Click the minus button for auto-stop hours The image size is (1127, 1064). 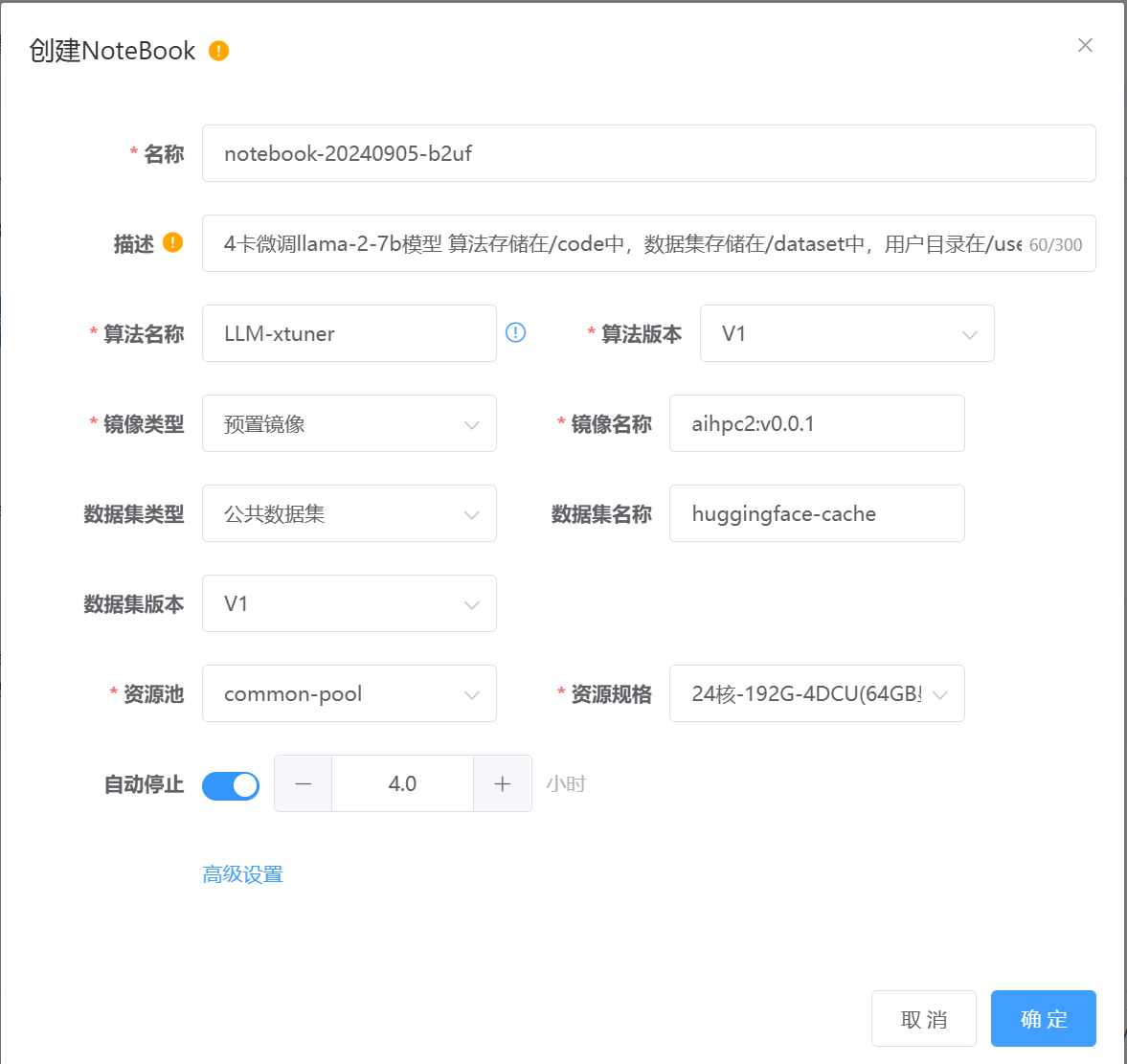[304, 783]
